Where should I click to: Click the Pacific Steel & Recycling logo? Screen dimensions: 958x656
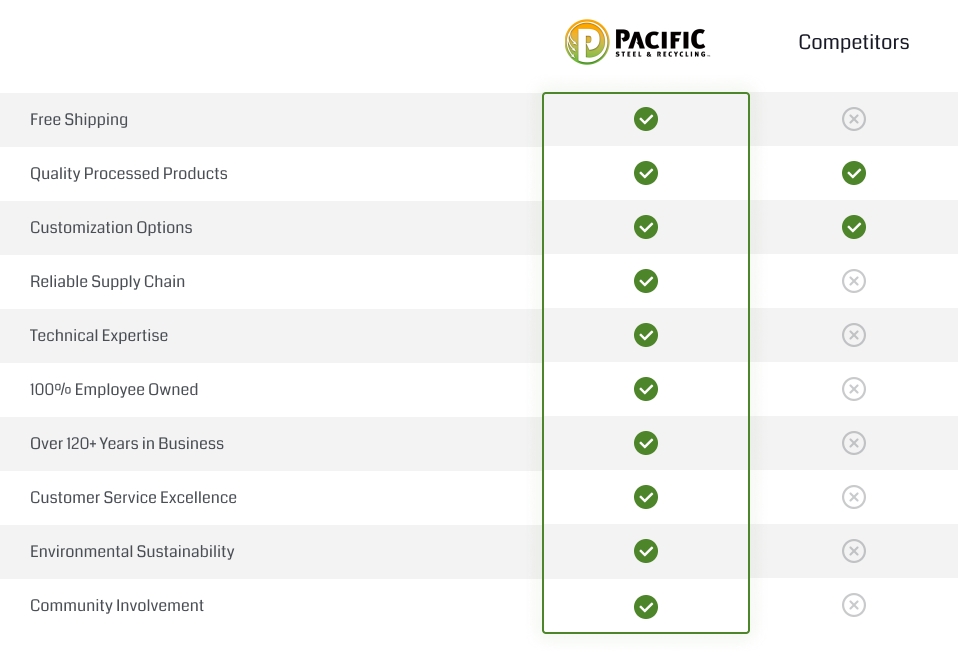coord(636,42)
